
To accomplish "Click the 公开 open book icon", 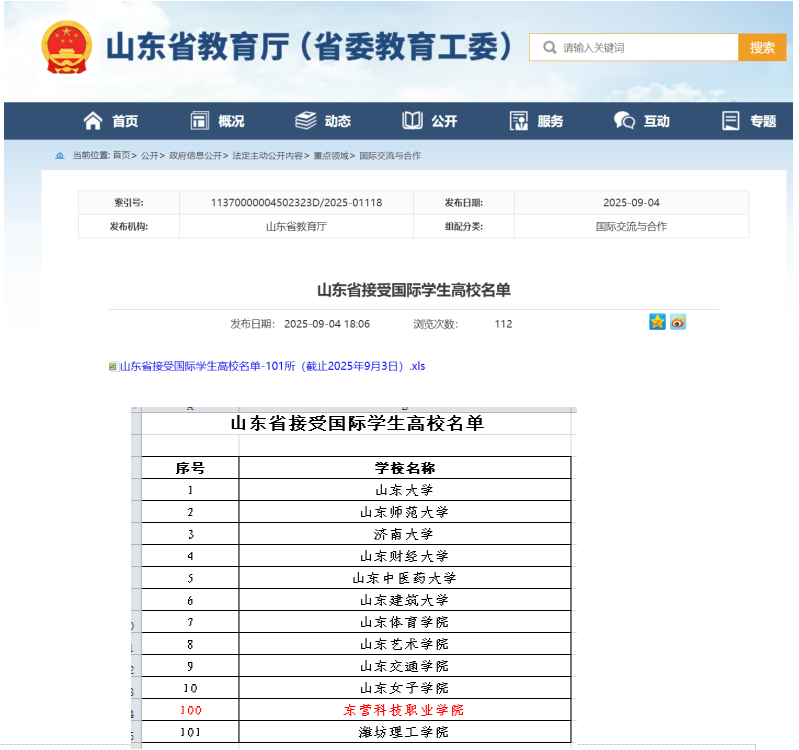I will 412,121.
